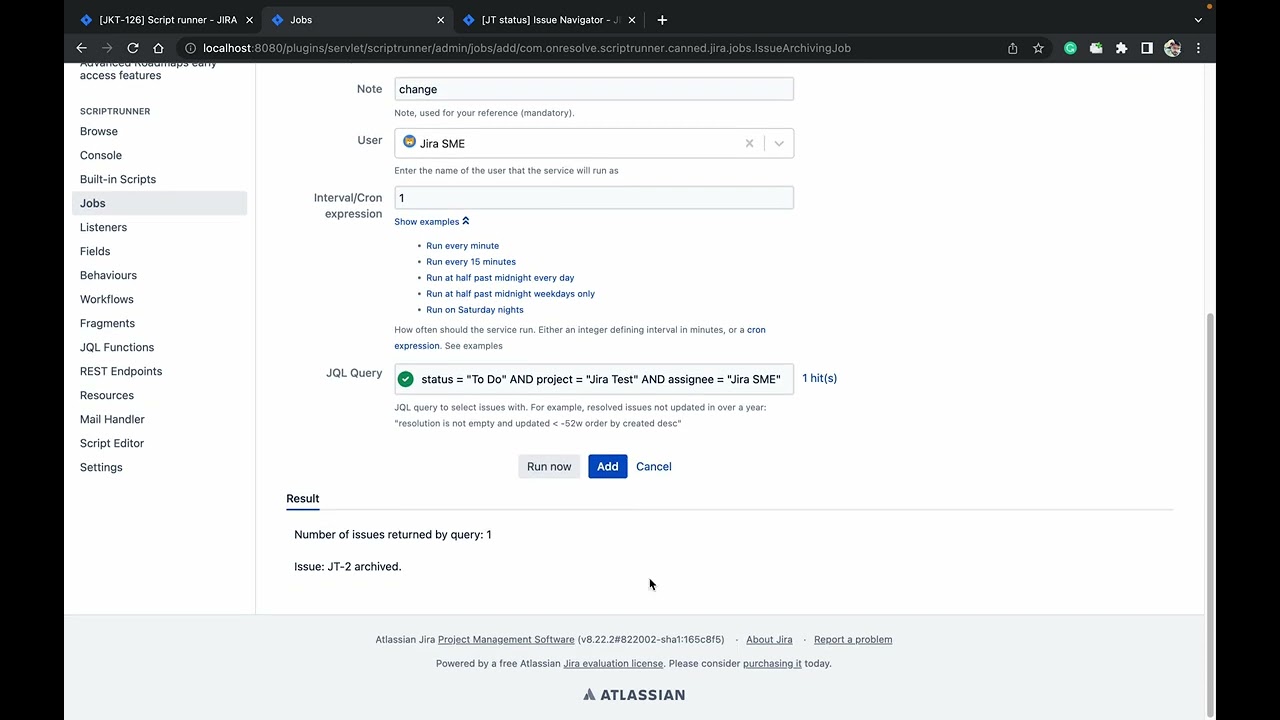This screenshot has width=1280, height=720.
Task: Open Resources in the sidebar
Action: tap(107, 395)
